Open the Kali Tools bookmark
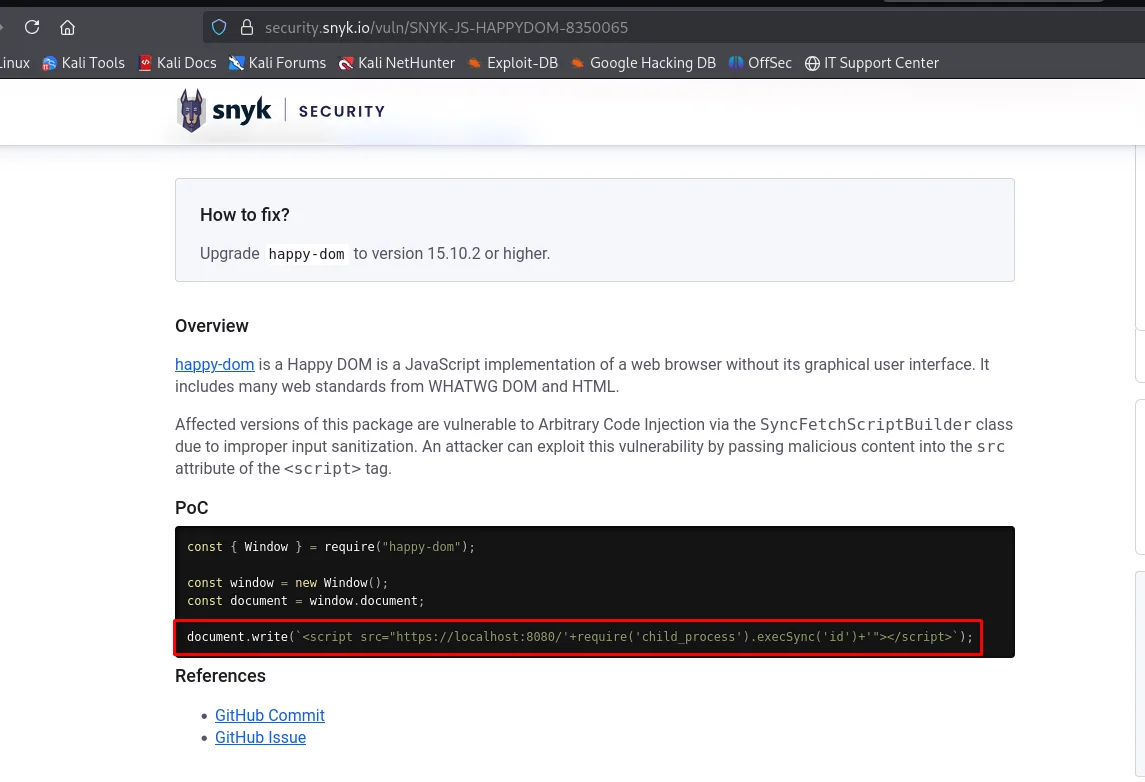 (83, 63)
